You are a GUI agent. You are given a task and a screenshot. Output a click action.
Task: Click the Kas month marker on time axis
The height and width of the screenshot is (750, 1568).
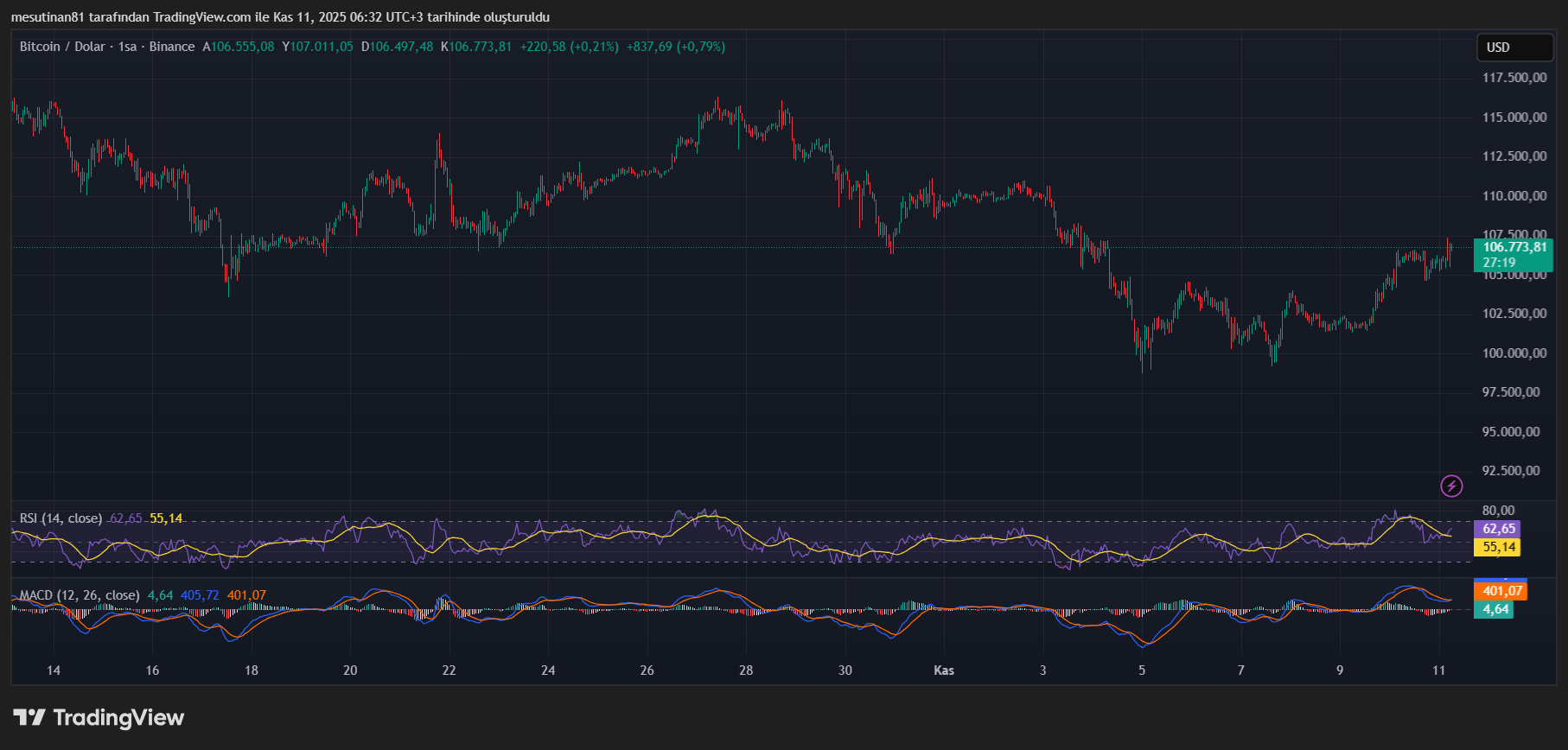(x=944, y=671)
